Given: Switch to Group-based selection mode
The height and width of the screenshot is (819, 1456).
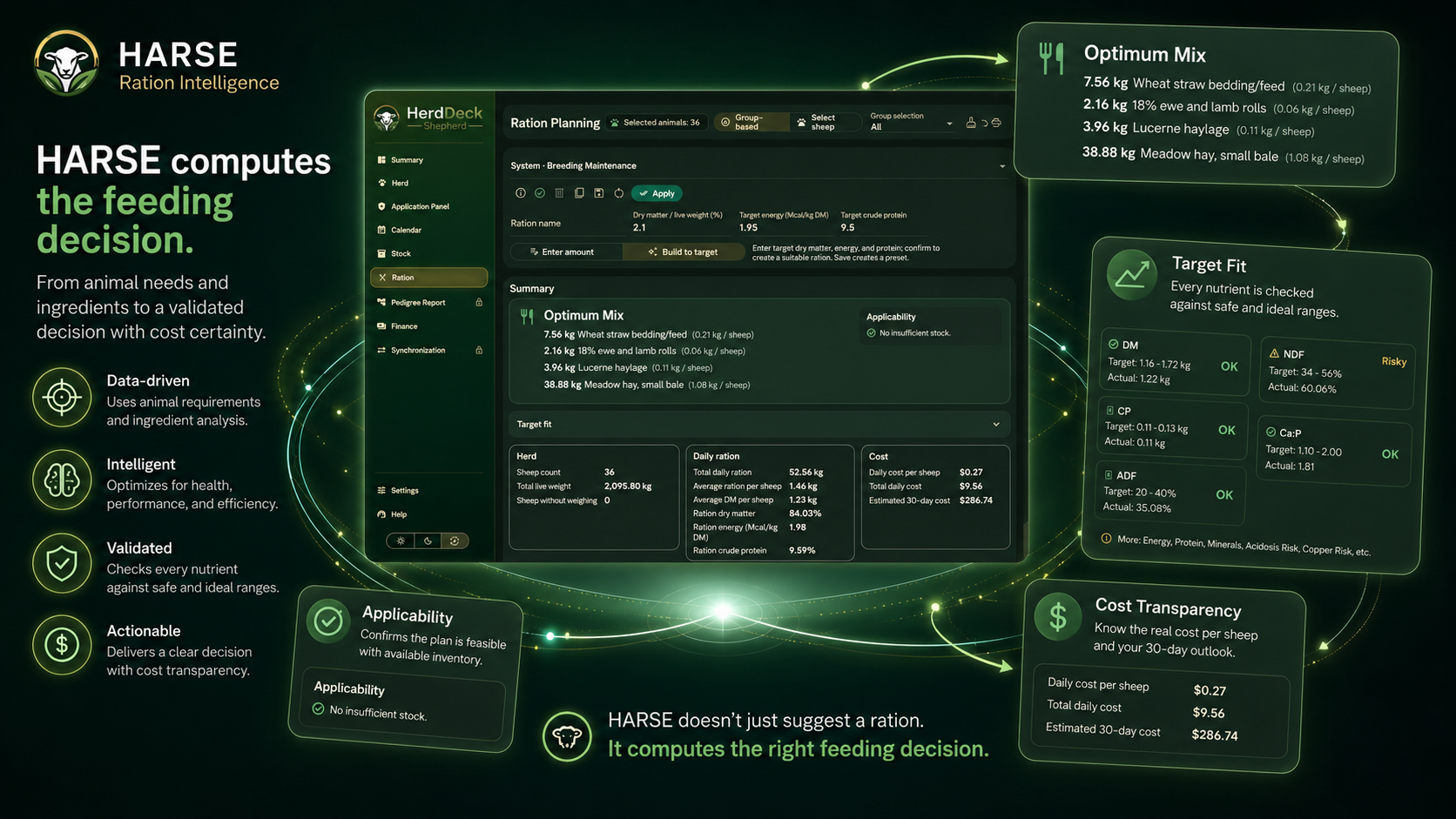Looking at the screenshot, I should [751, 123].
